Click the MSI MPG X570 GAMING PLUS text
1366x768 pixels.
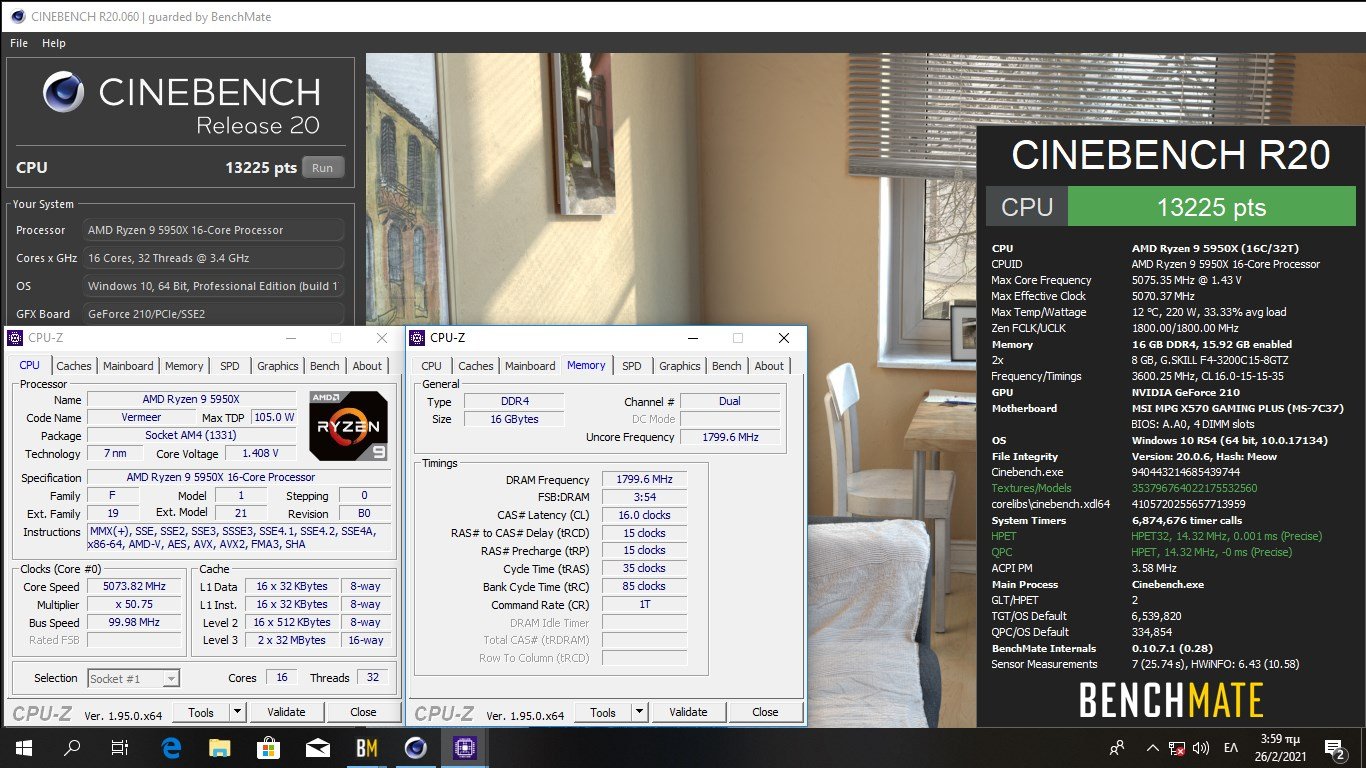pos(1238,408)
